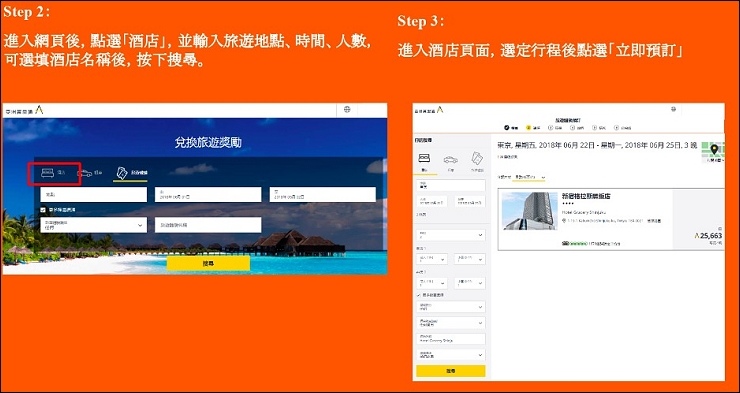This screenshot has width=740, height=393.
Task: Click the destination input field in Step 2 screenshot
Action: [x=94, y=194]
